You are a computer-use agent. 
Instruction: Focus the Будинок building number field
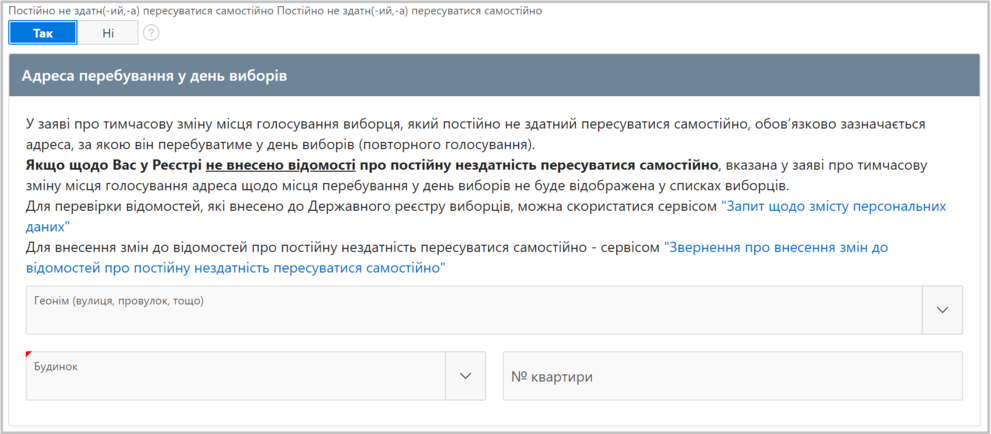[x=235, y=381]
